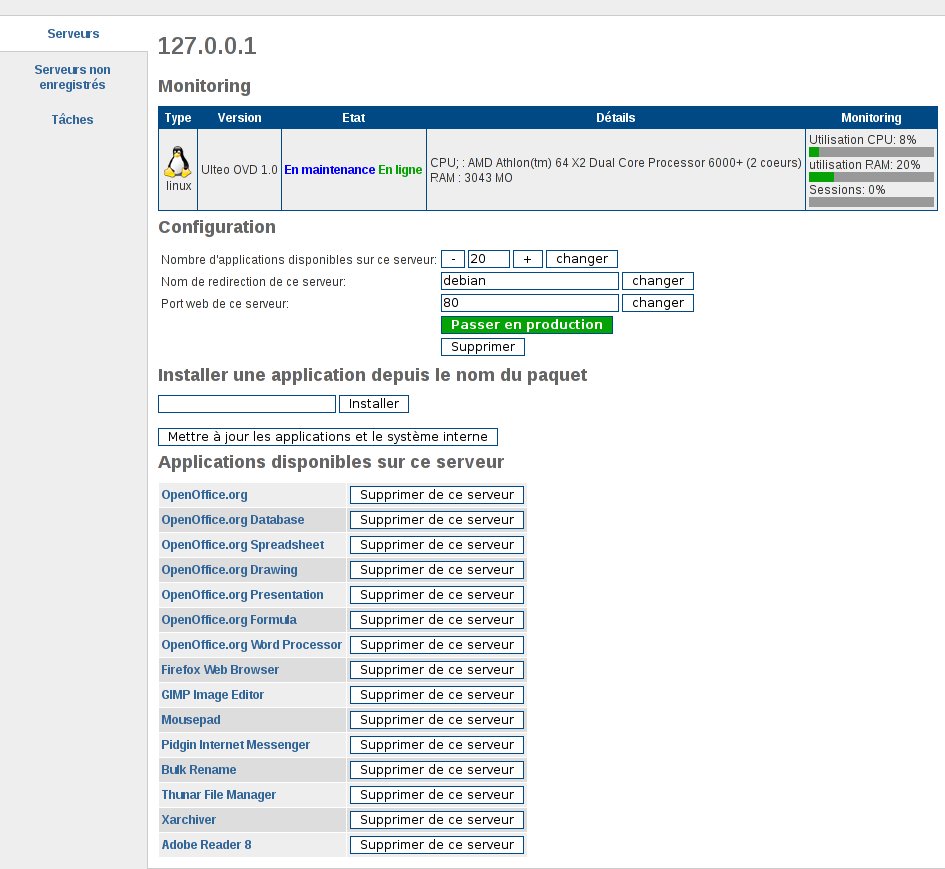The width and height of the screenshot is (945, 869).
Task: Open the Mousepad application link
Action: [190, 720]
